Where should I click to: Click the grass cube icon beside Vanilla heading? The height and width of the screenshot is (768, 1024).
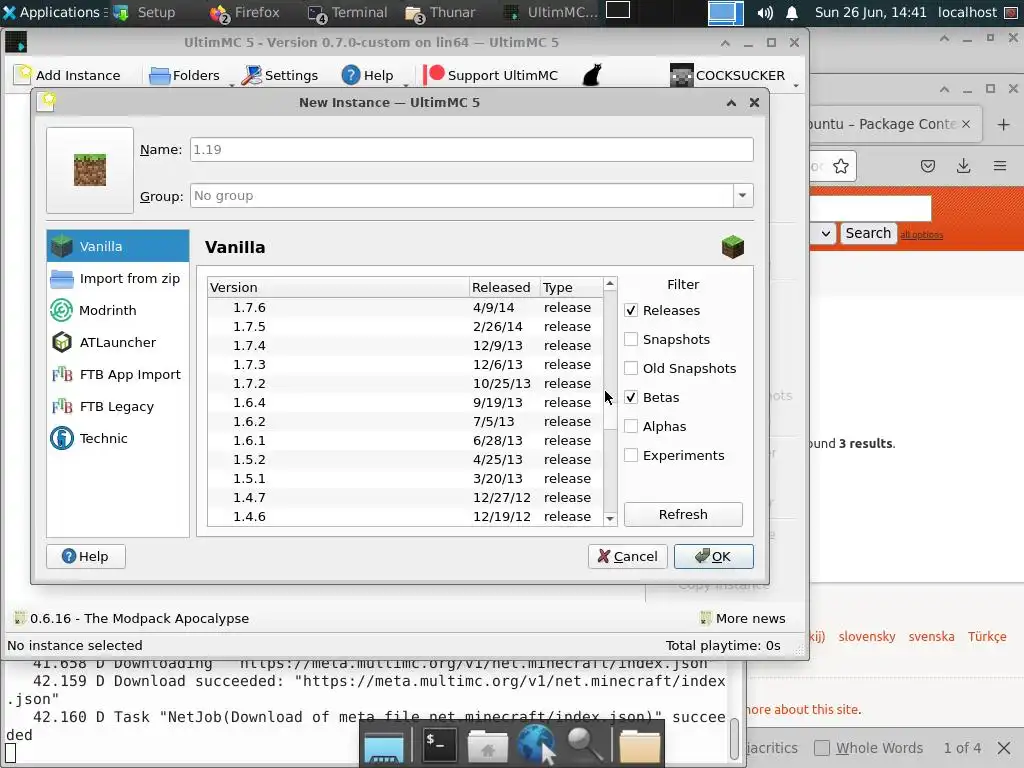pyautogui.click(x=733, y=247)
